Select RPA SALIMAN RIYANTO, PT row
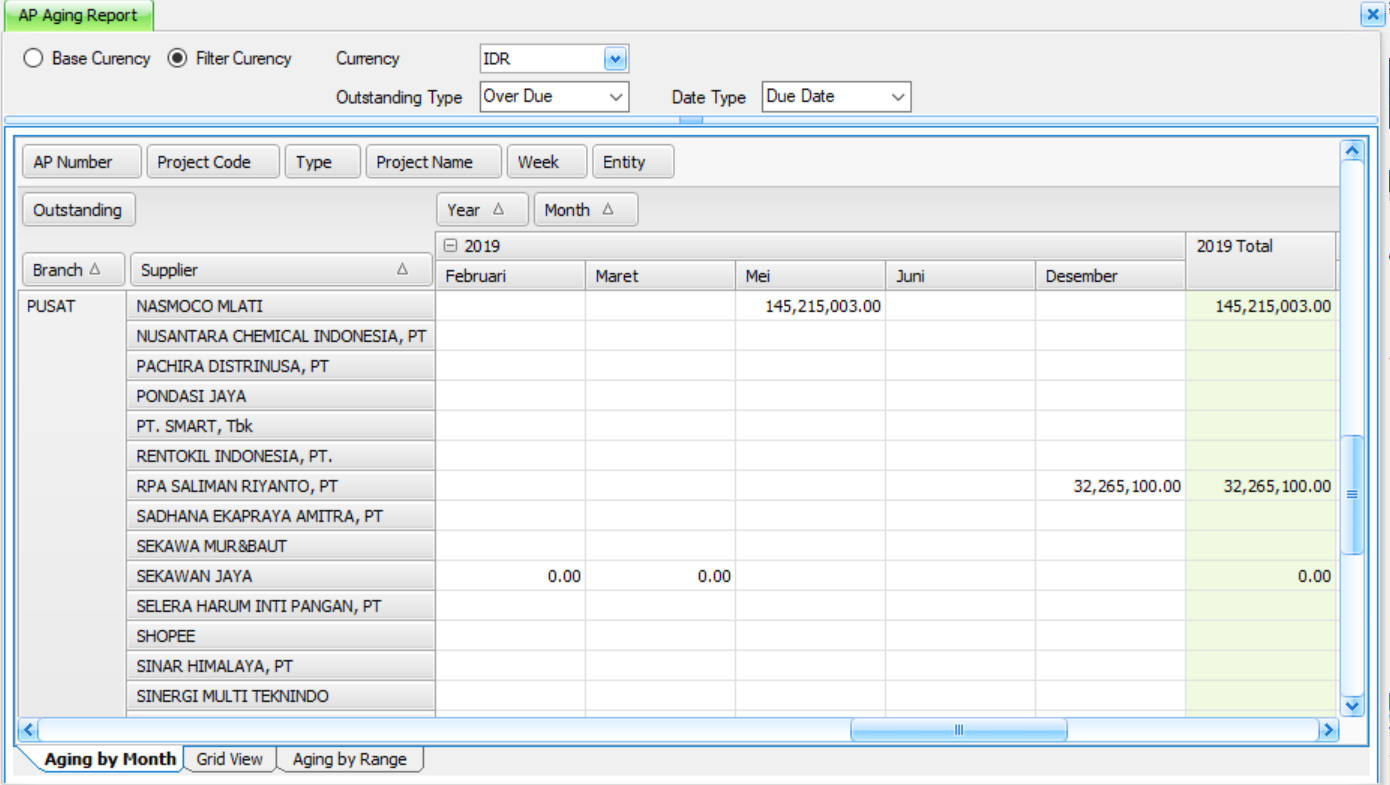Viewport: 1390px width, 785px height. pos(280,486)
